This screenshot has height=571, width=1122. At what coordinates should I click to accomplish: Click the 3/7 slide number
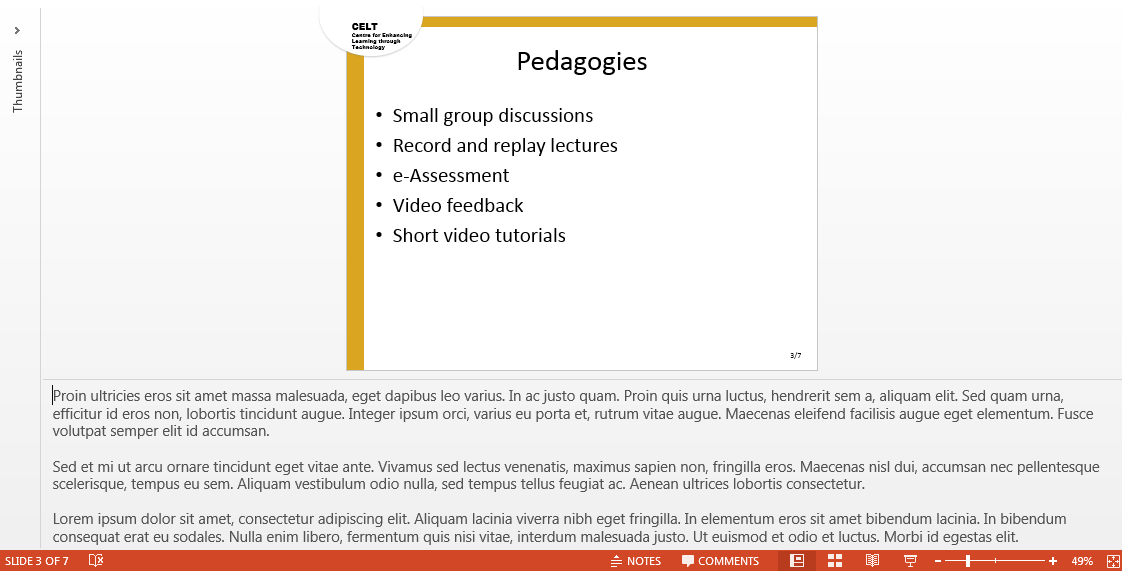click(x=796, y=356)
